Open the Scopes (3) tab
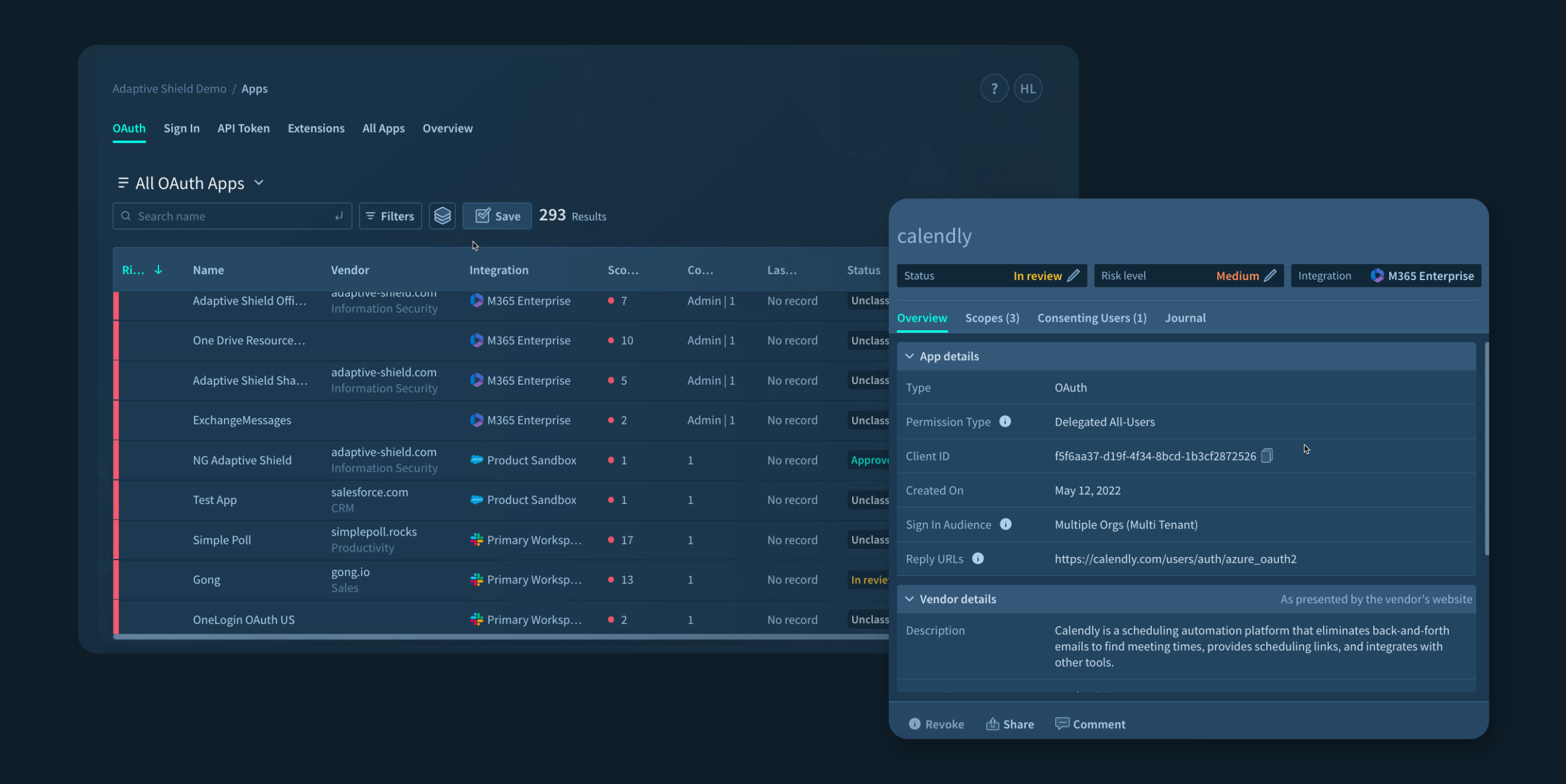1566x784 pixels. tap(992, 318)
